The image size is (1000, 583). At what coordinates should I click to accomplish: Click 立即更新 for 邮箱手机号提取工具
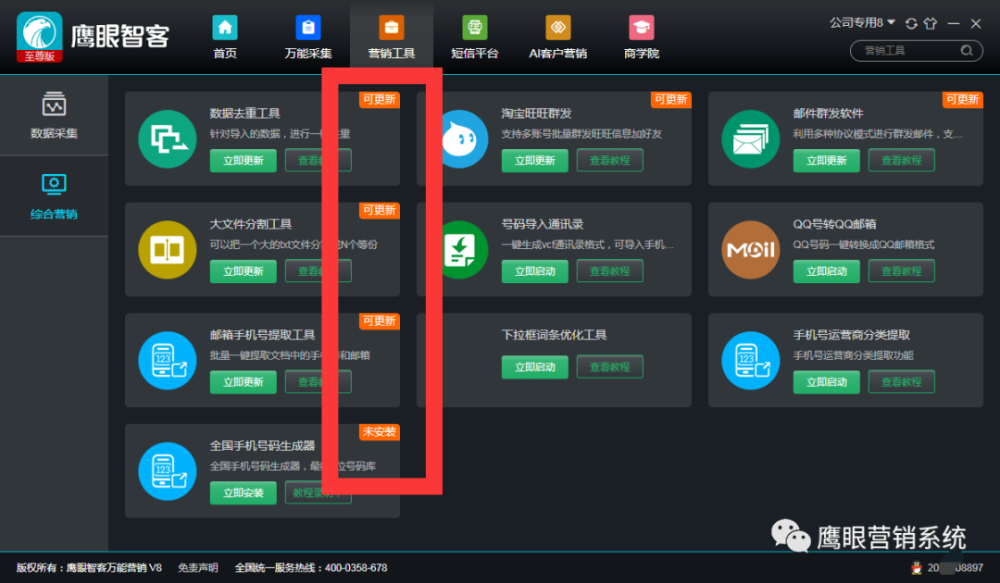(243, 382)
